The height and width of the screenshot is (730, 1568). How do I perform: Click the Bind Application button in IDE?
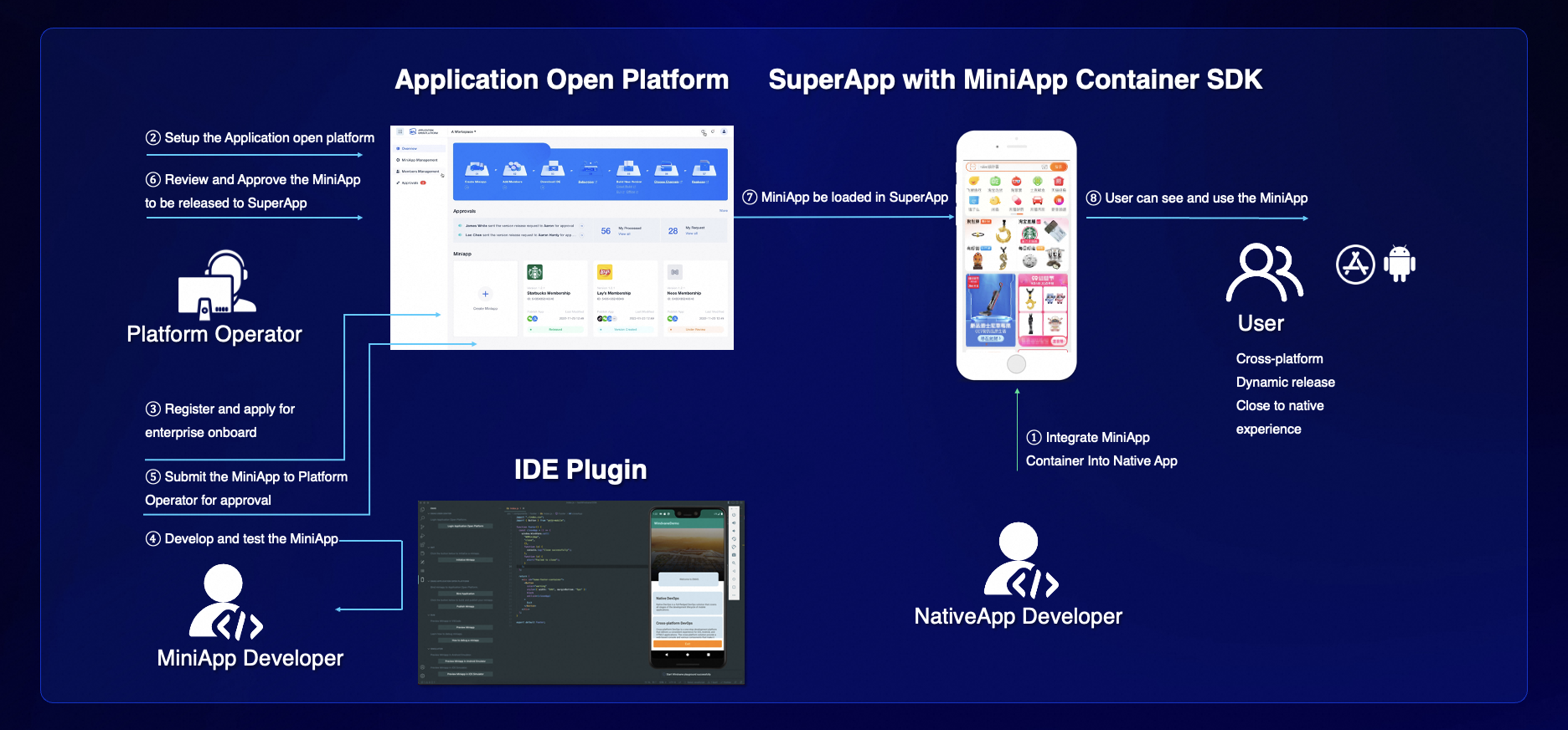point(466,594)
